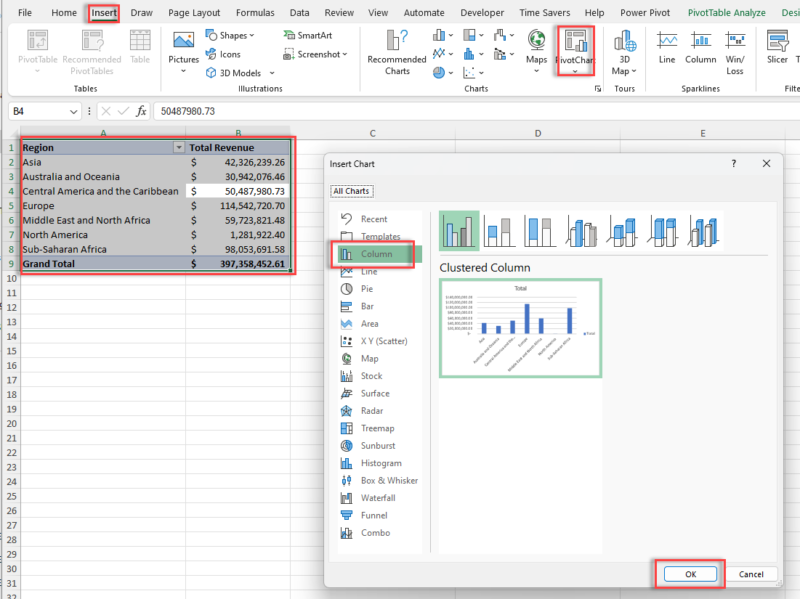Open the Name Box dropdown arrow

[74, 112]
